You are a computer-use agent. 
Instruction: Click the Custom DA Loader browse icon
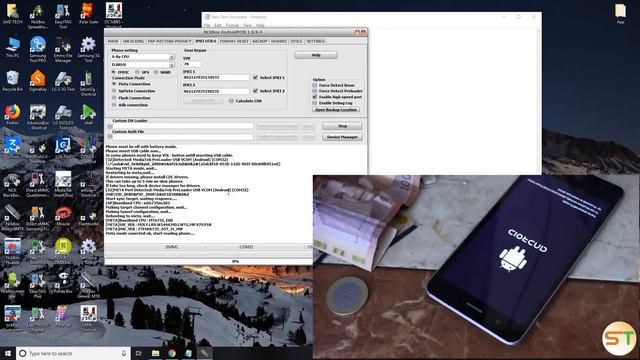click(x=110, y=127)
